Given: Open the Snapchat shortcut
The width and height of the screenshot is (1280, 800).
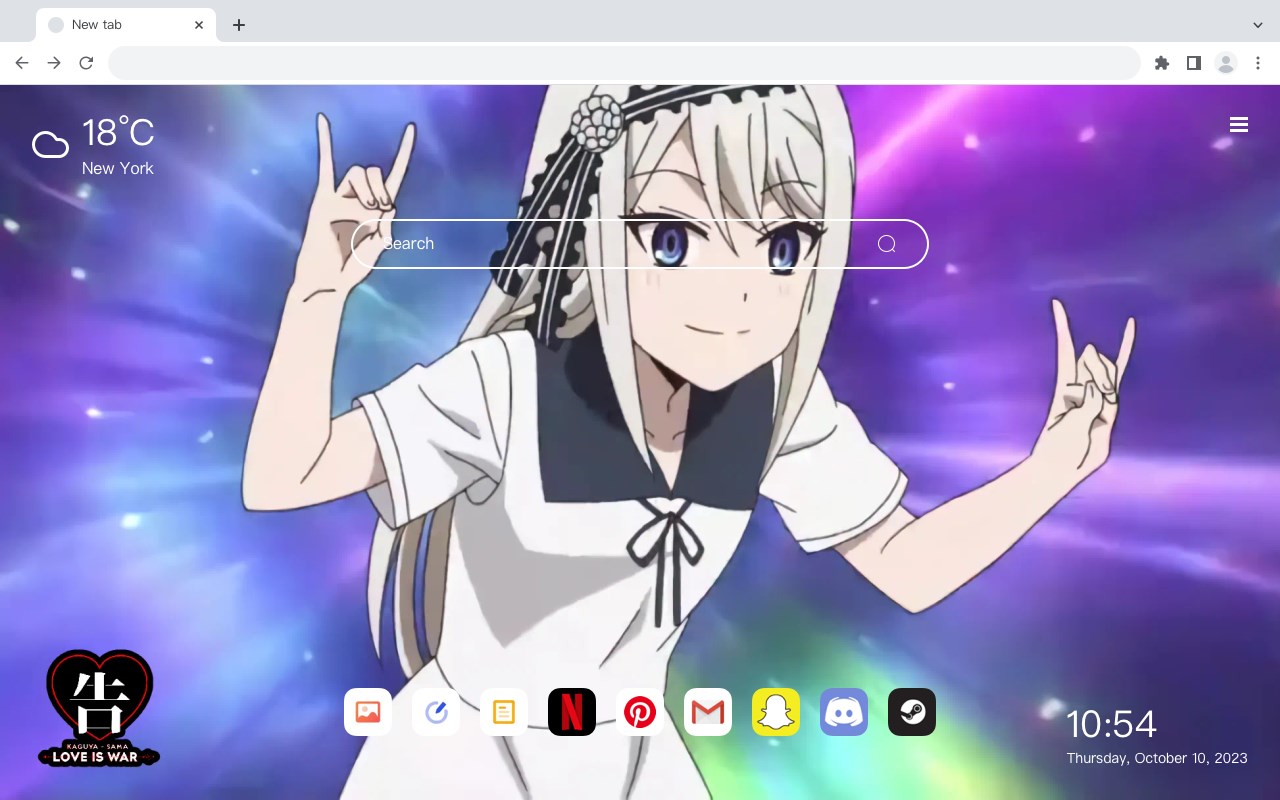Looking at the screenshot, I should (x=776, y=712).
